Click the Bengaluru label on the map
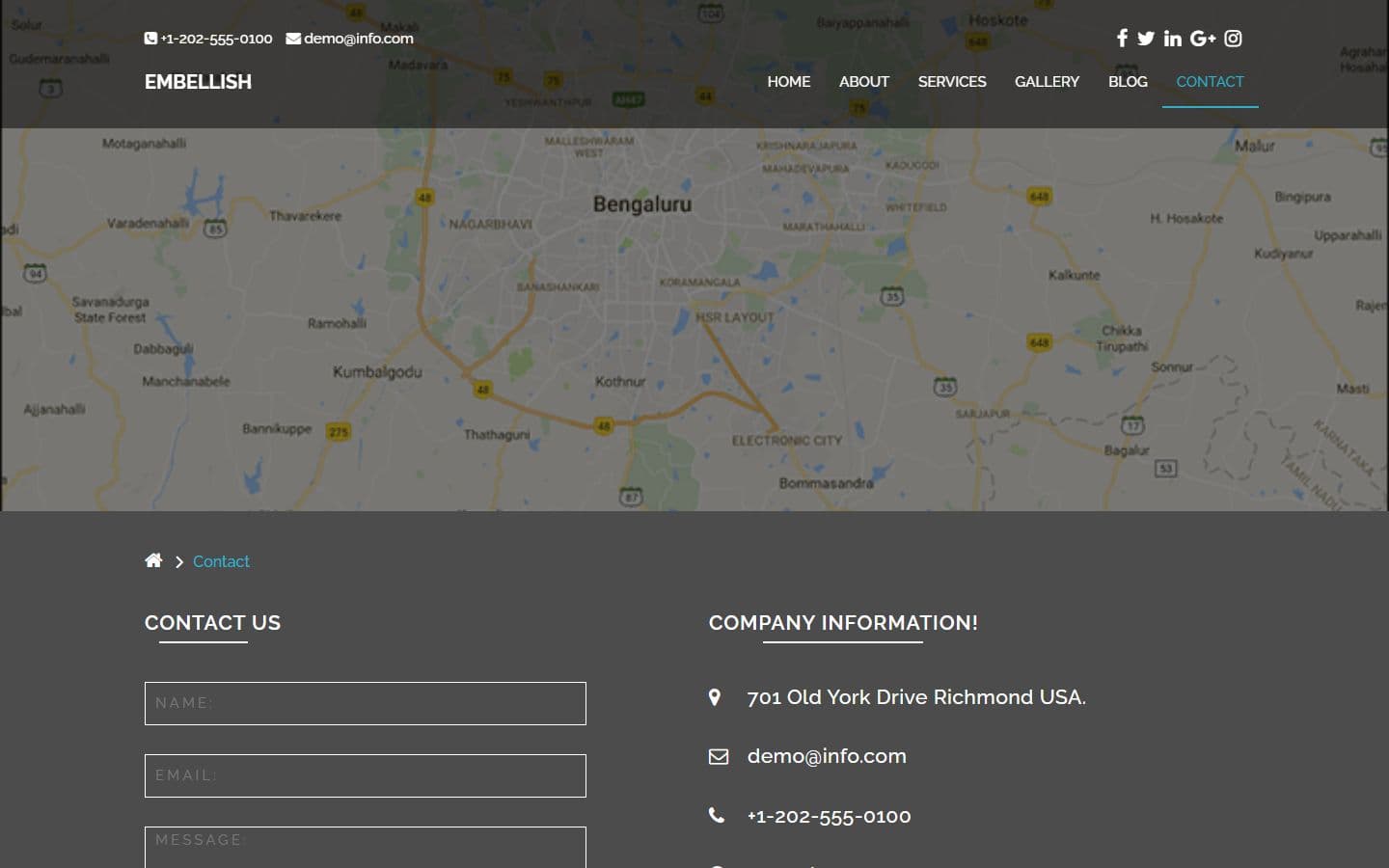 pyautogui.click(x=642, y=204)
